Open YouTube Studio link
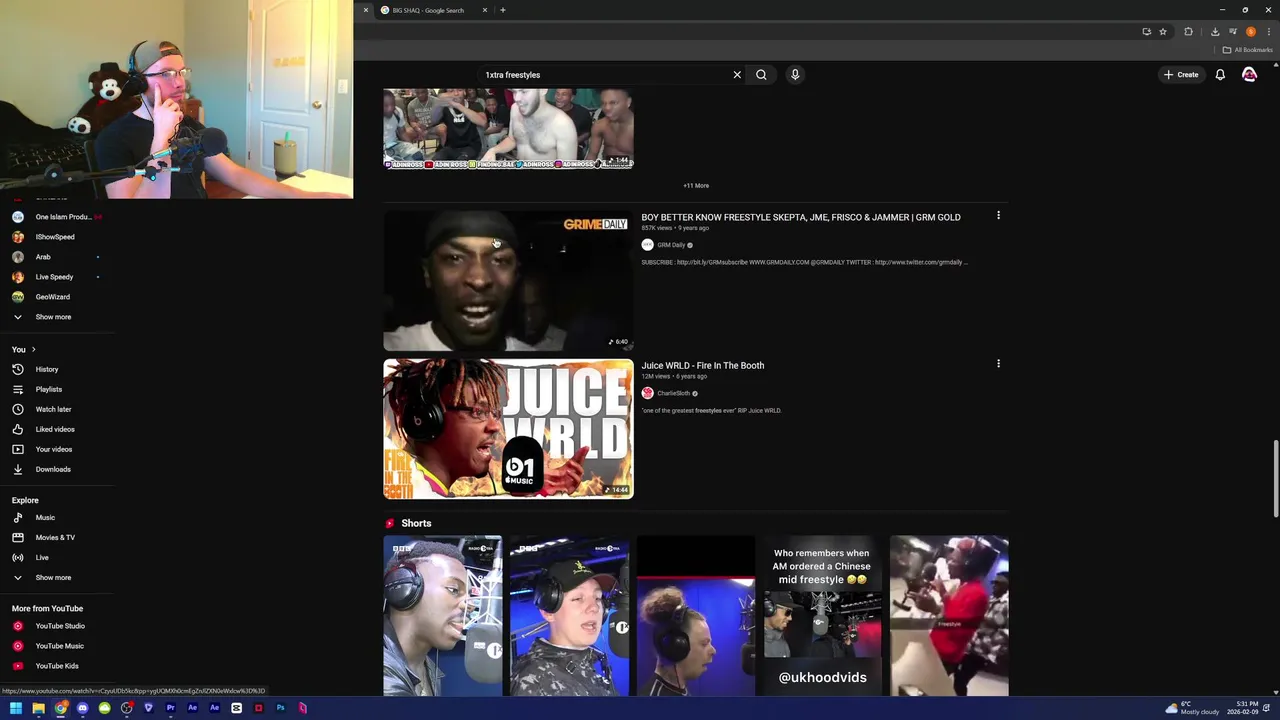This screenshot has height=720, width=1280. [58, 626]
